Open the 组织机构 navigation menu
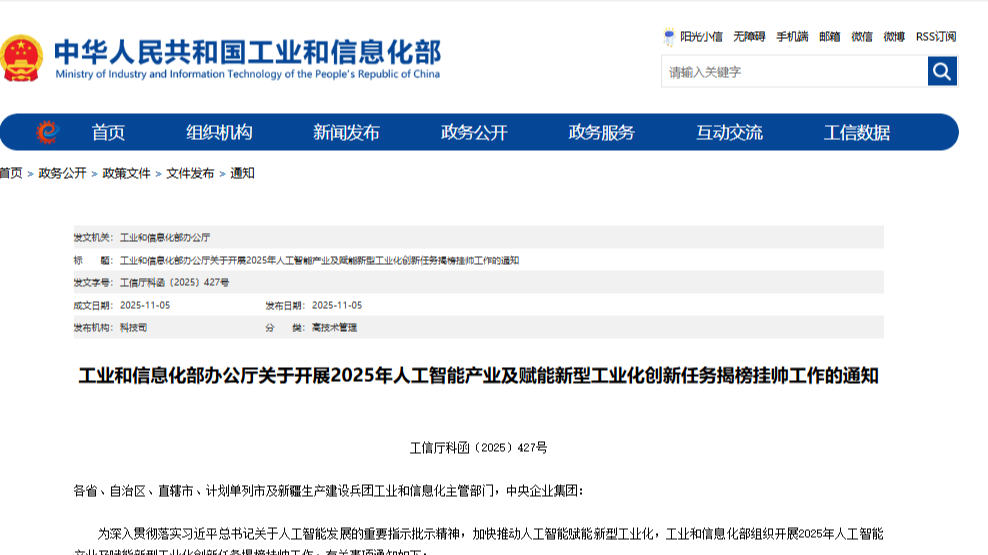 [219, 132]
